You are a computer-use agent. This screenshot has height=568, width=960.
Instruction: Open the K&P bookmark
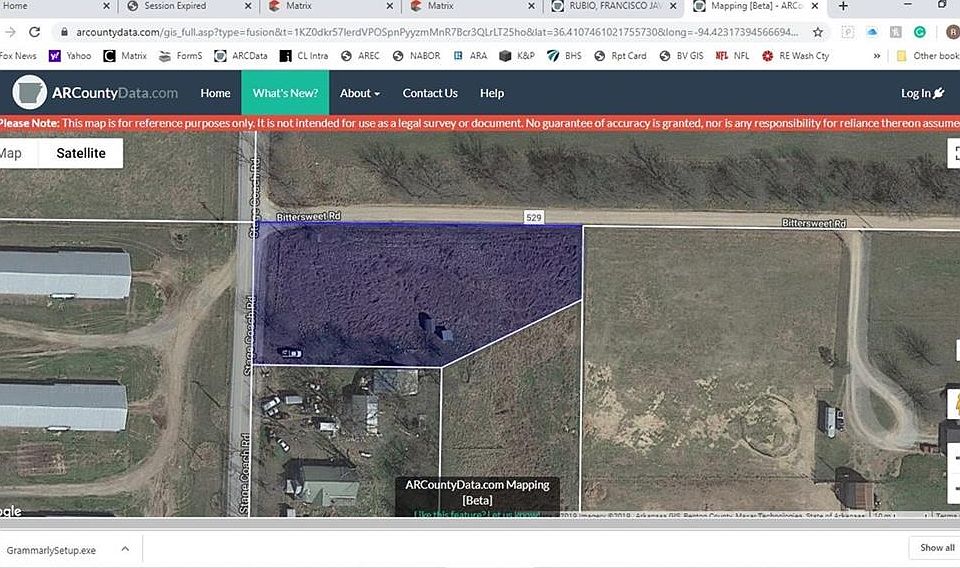tap(517, 56)
